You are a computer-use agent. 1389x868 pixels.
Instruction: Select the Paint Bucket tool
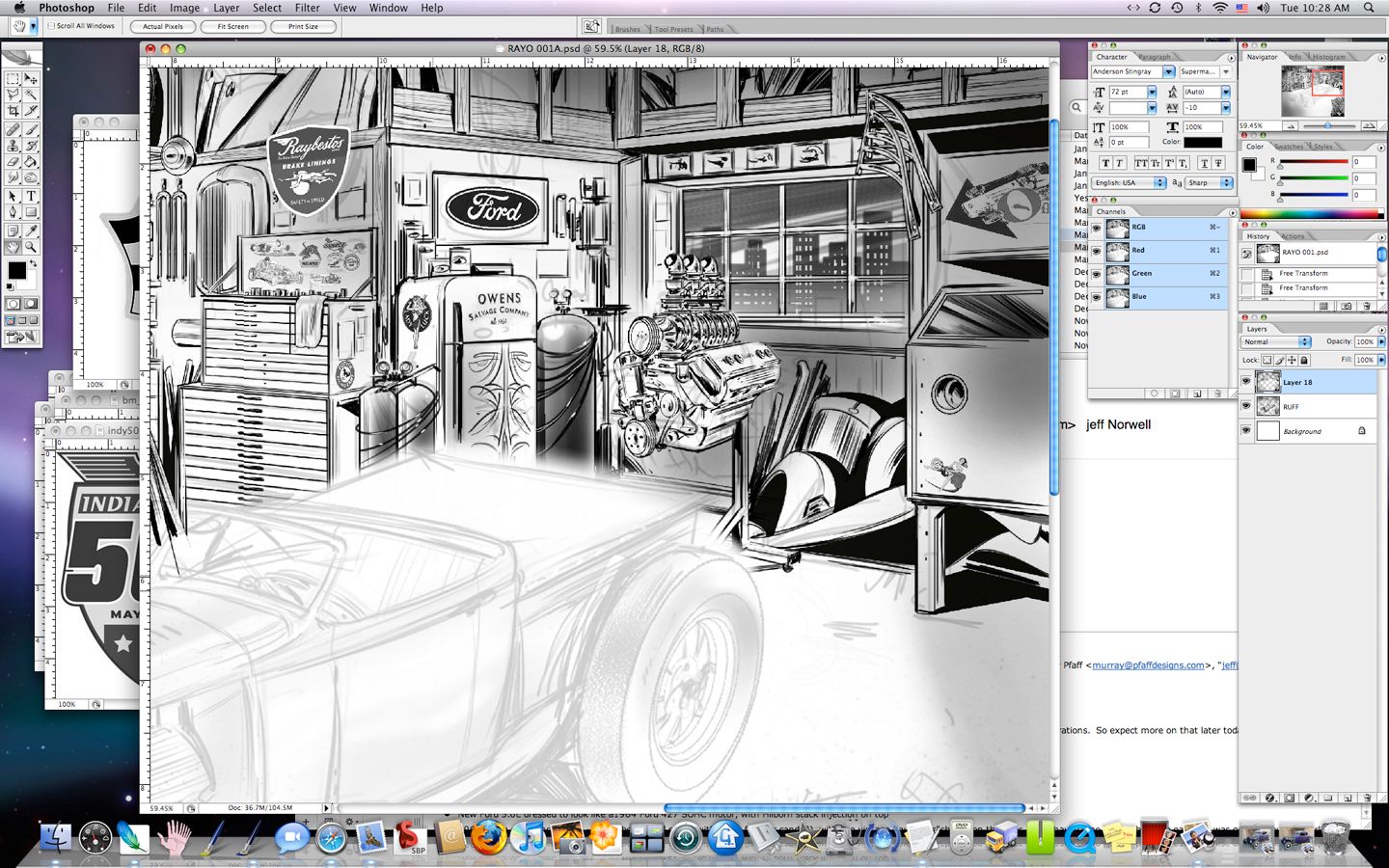[x=31, y=160]
